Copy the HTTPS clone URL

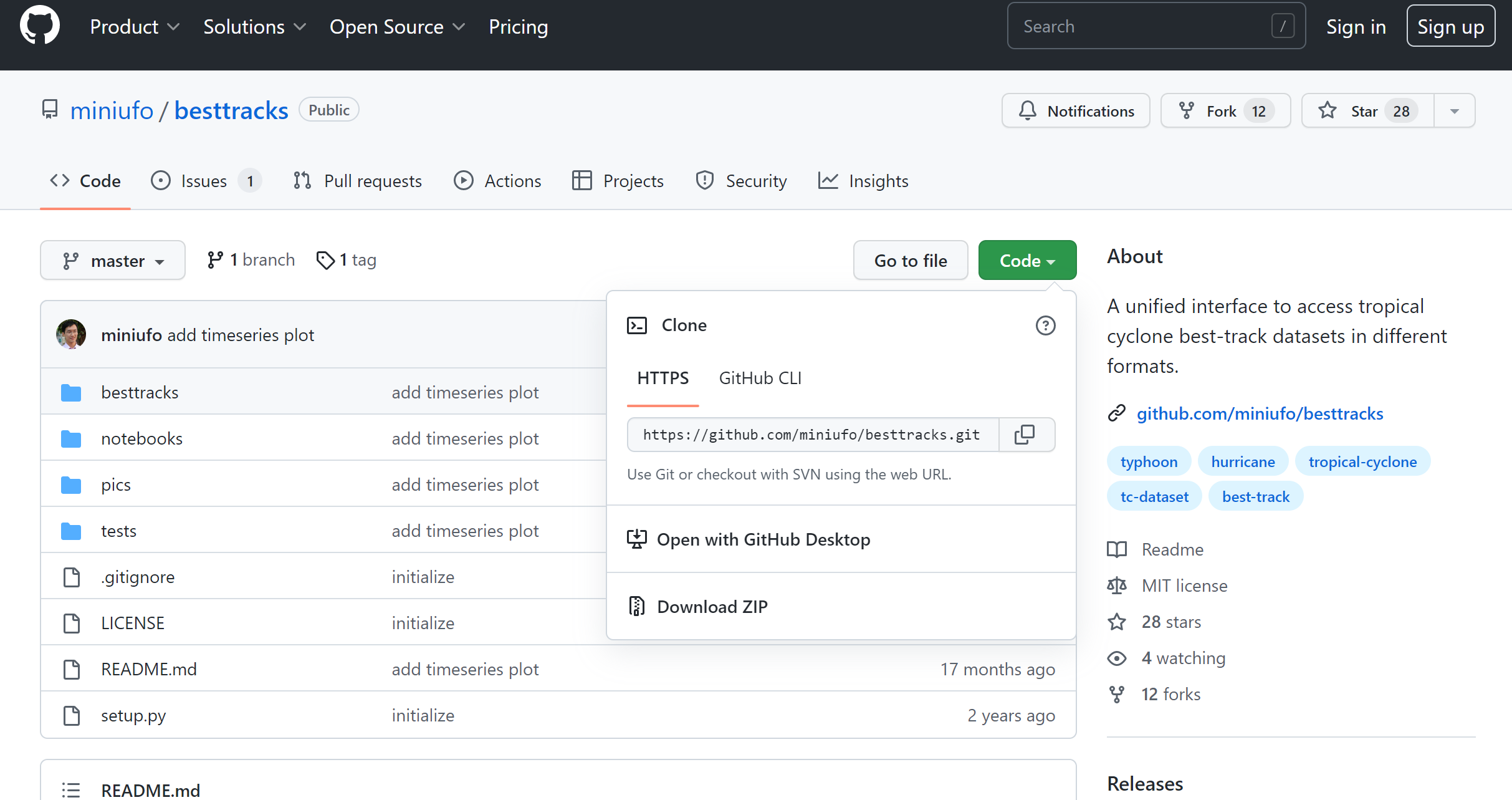[x=1025, y=435]
